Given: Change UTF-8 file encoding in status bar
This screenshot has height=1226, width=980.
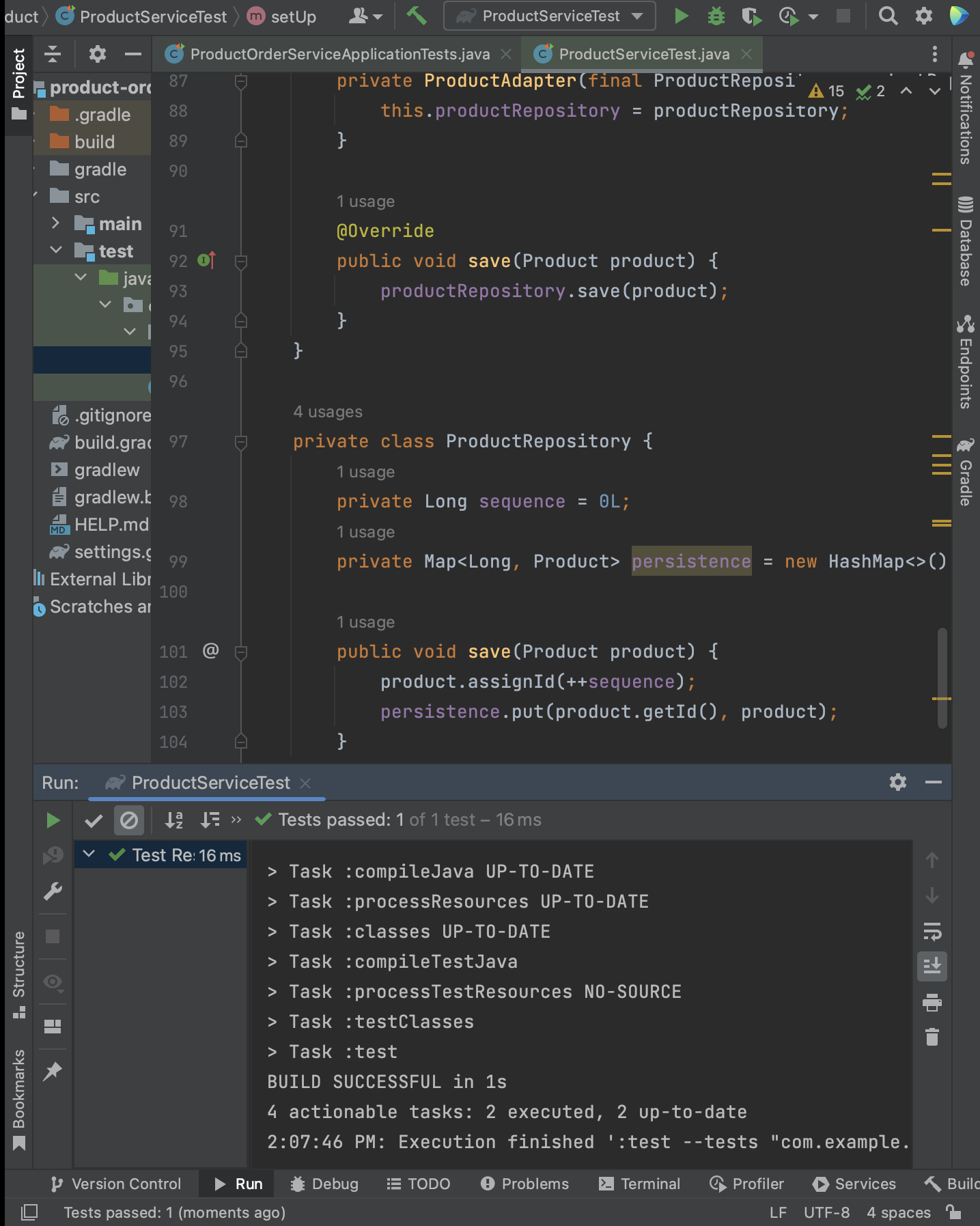Looking at the screenshot, I should tap(826, 1212).
